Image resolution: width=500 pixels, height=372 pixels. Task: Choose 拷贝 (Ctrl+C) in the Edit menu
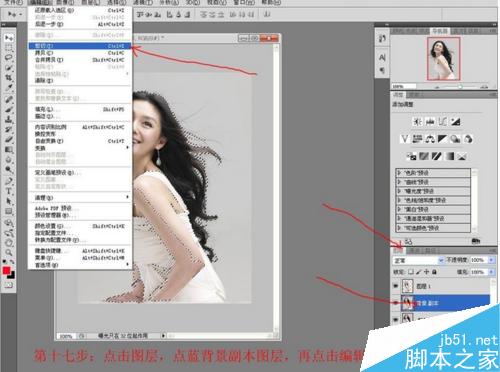pos(80,53)
